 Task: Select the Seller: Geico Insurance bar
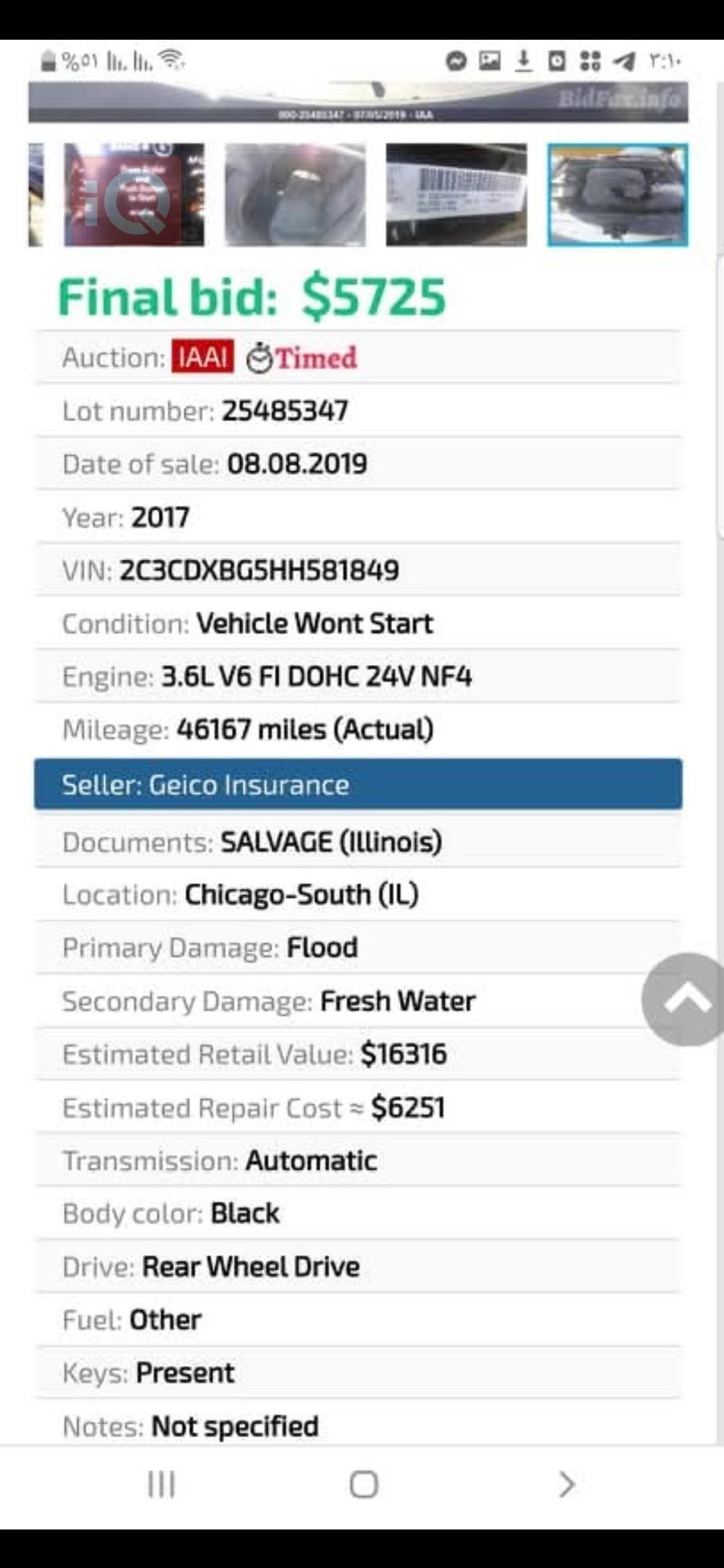click(x=358, y=785)
